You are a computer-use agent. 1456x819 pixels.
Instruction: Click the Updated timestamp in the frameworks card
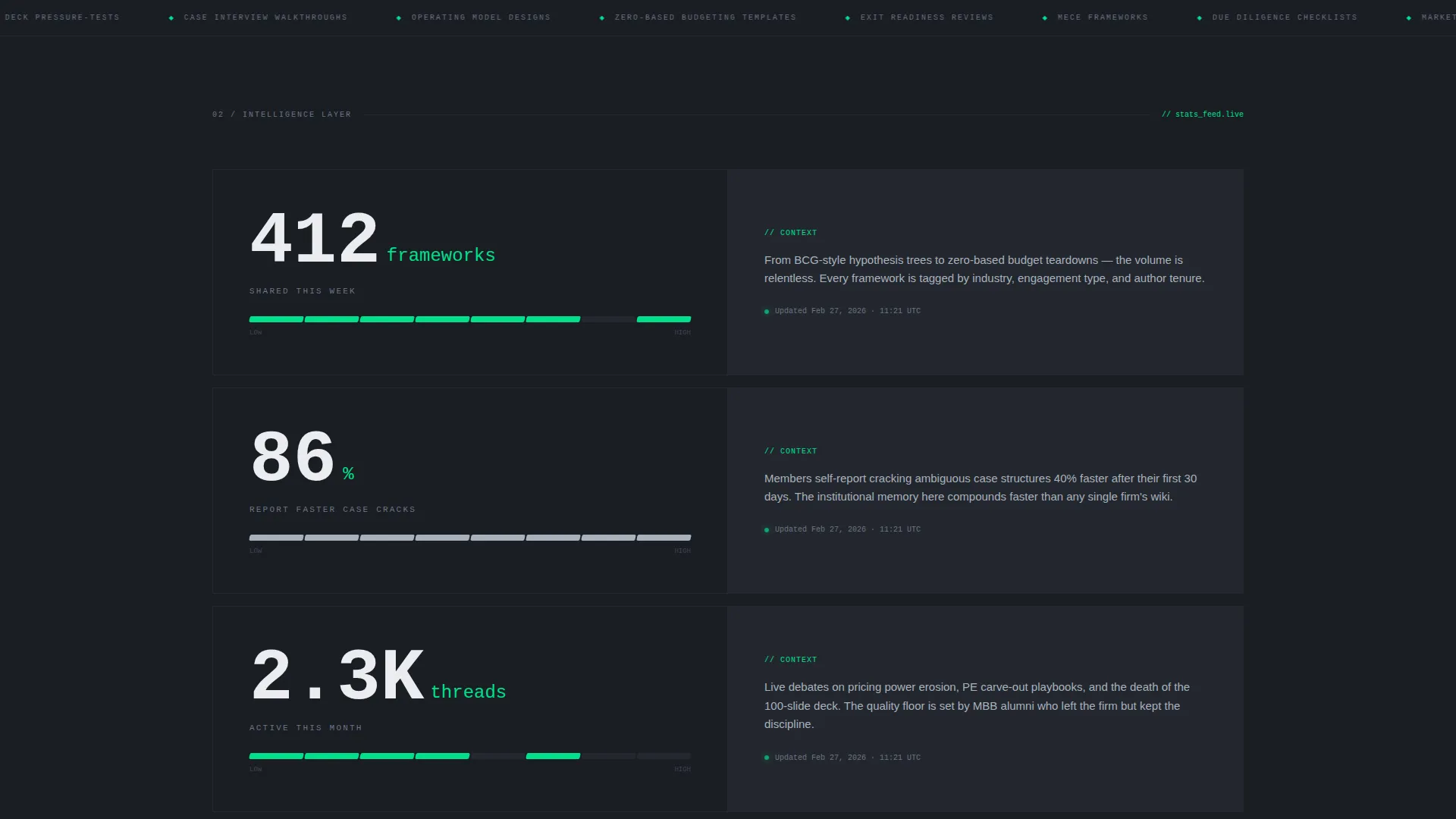click(848, 311)
